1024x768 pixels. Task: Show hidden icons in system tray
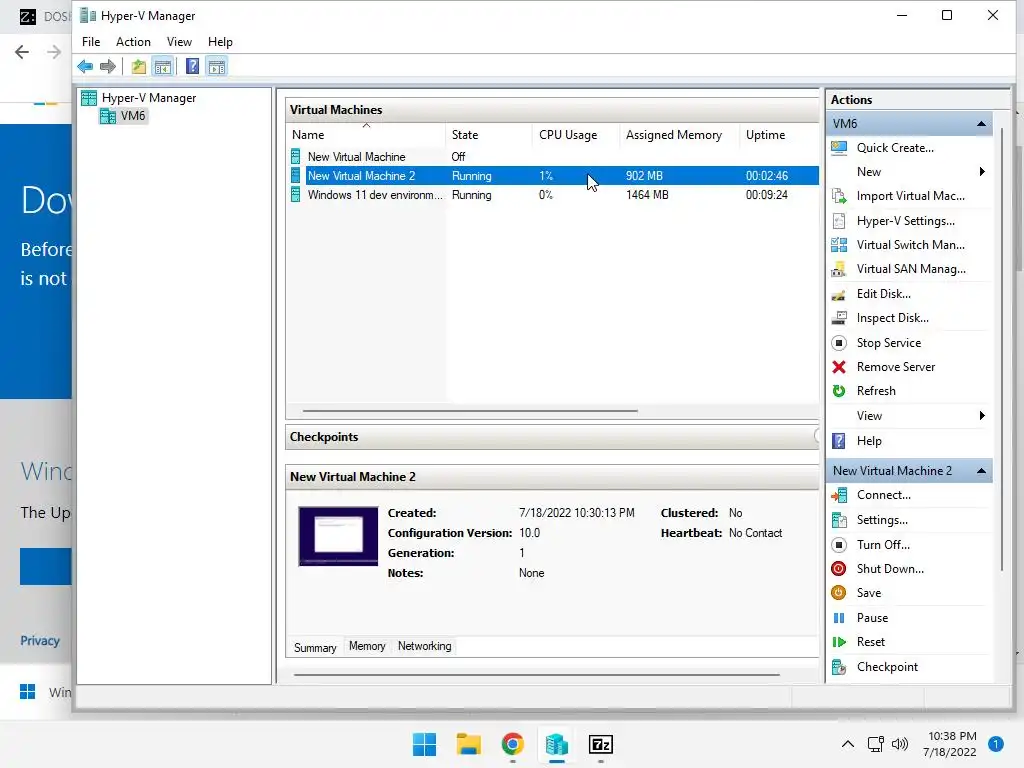[x=848, y=744]
